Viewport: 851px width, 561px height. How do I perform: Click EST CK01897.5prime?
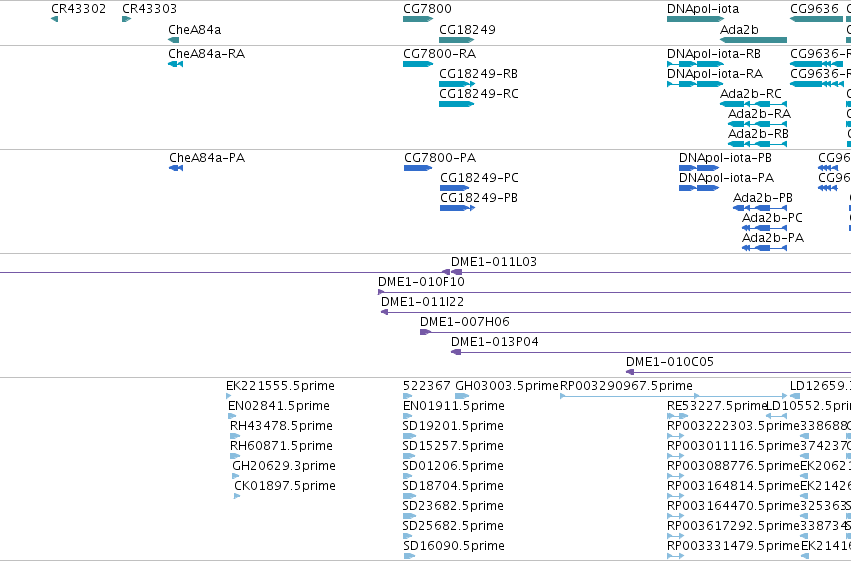(237, 496)
